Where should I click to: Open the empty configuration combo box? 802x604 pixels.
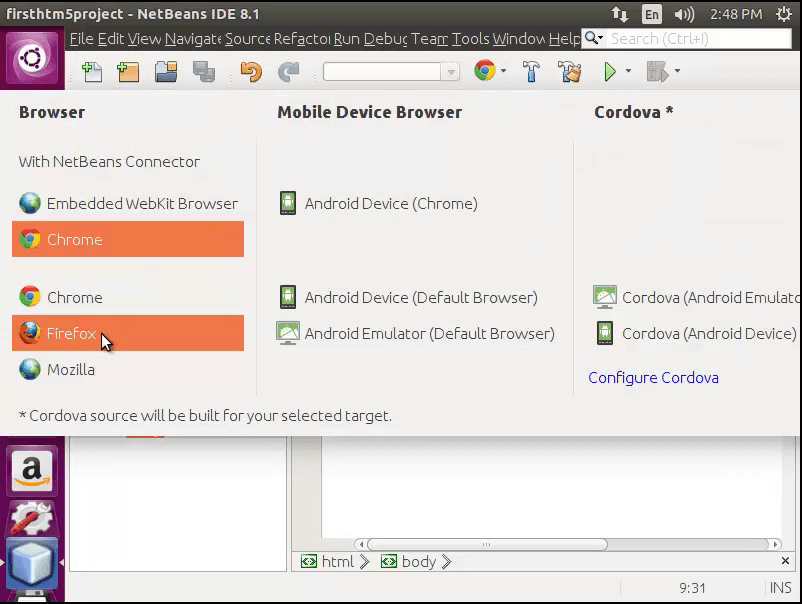tap(391, 72)
